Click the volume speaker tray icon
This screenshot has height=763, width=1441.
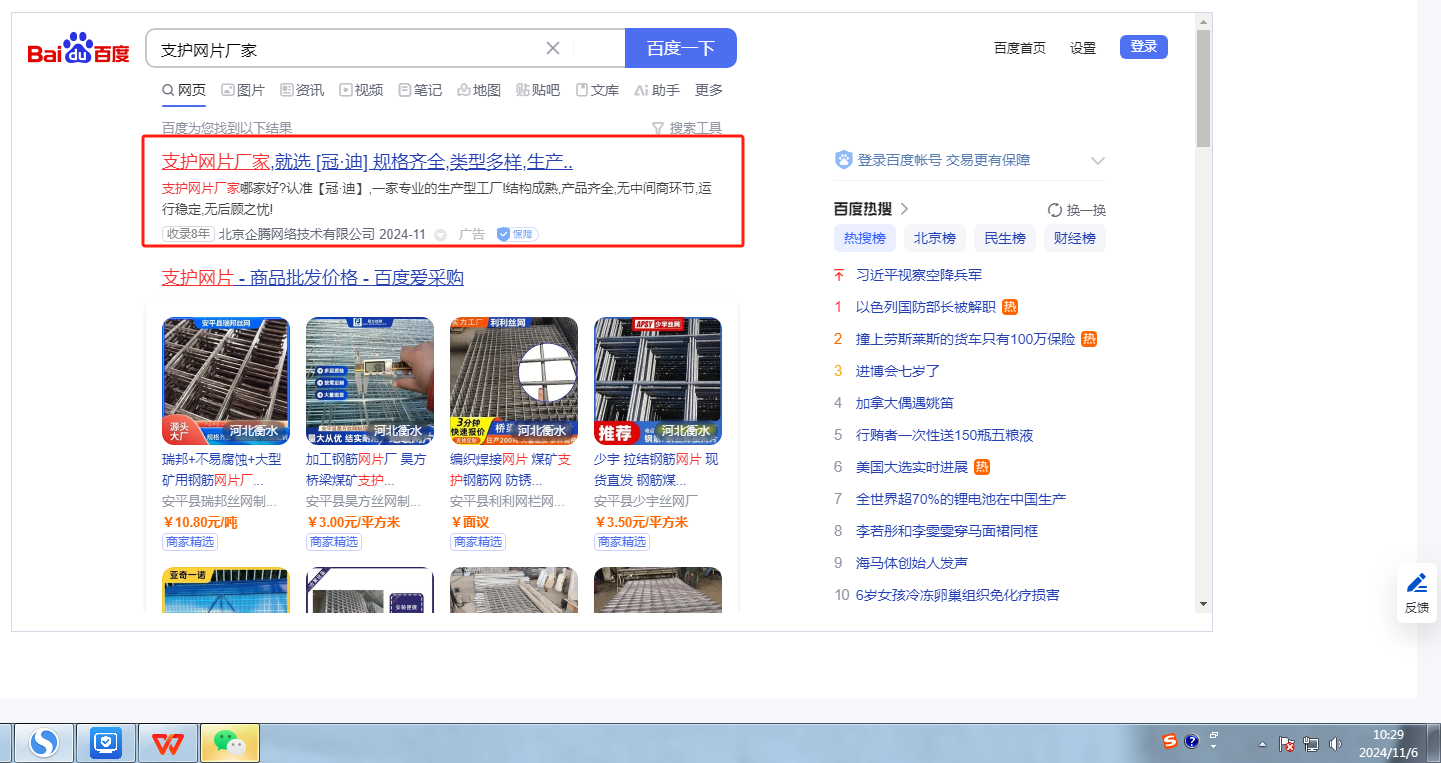tap(1335, 744)
